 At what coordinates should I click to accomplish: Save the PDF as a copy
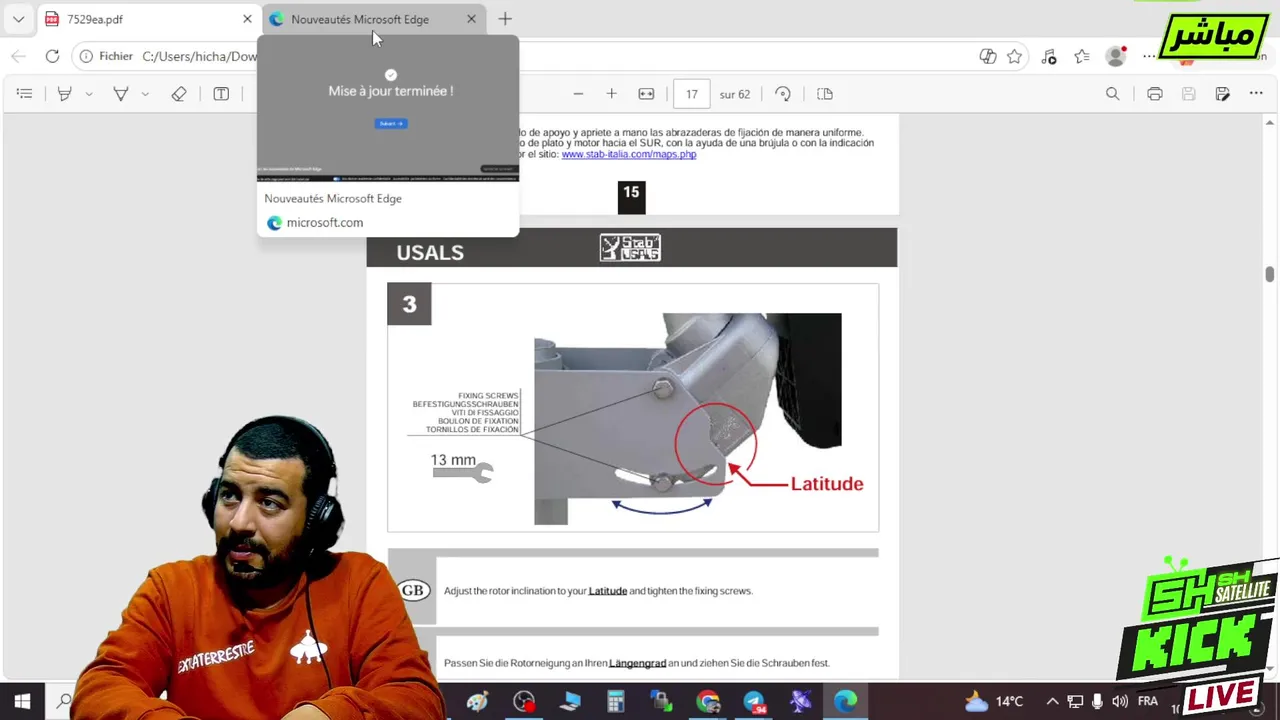[1222, 94]
